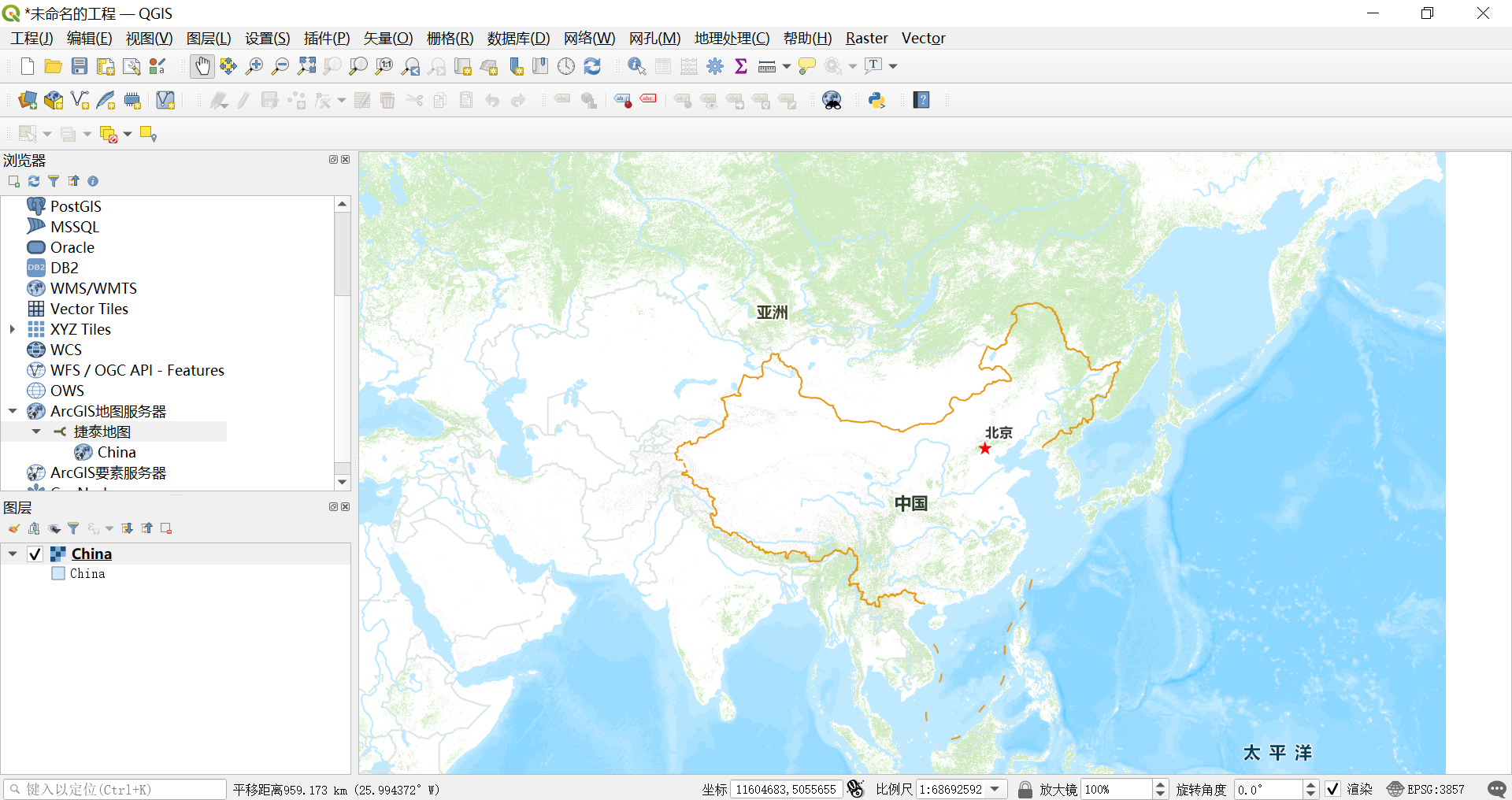The height and width of the screenshot is (800, 1512).
Task: Open the Python console
Action: 876,100
